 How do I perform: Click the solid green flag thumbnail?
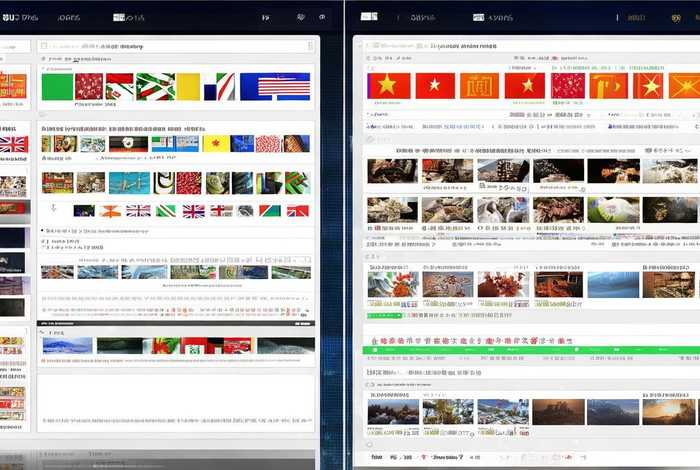[x=57, y=87]
